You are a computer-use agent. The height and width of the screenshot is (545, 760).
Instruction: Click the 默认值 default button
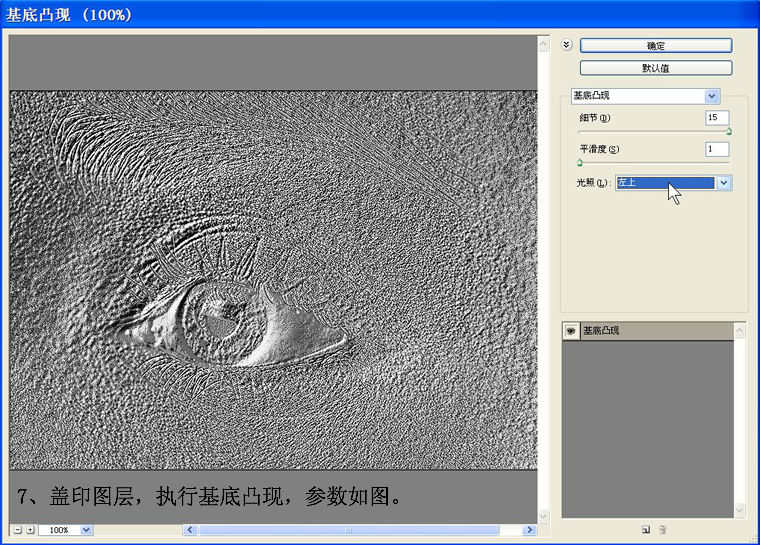[656, 68]
